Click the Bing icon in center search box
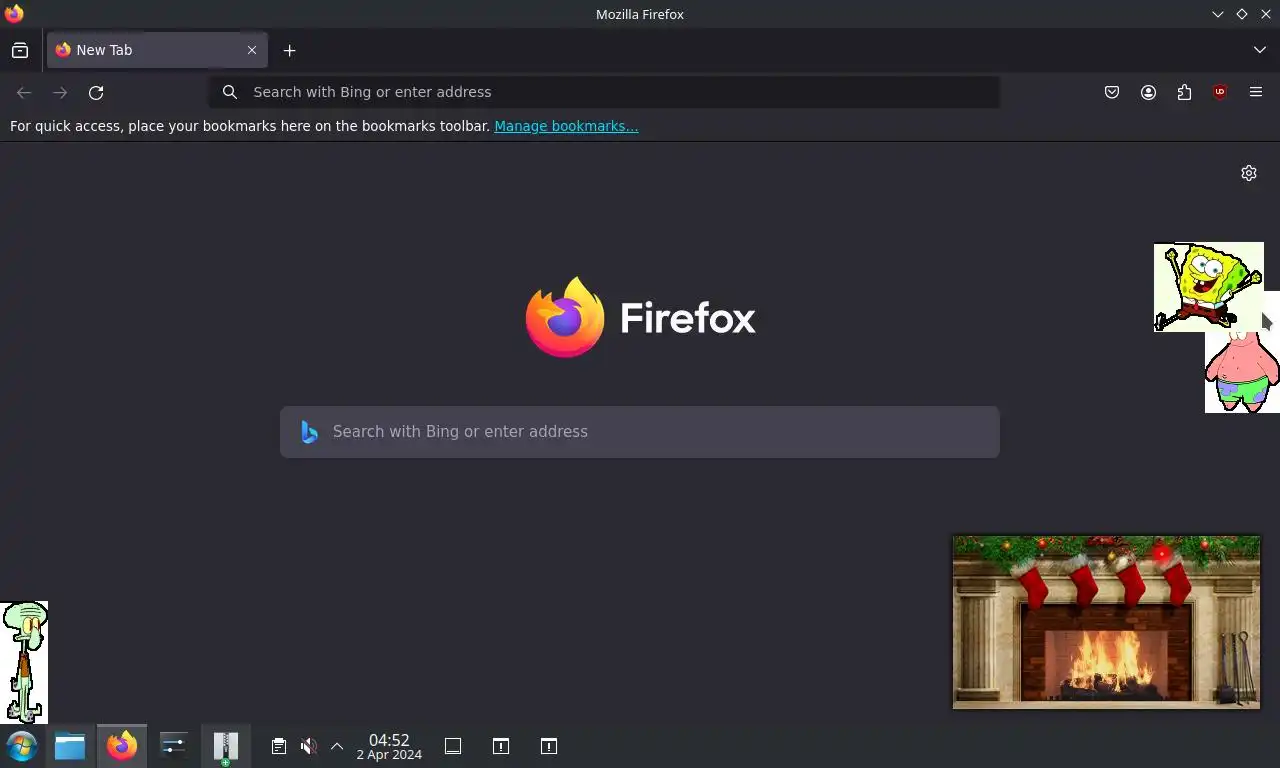Image resolution: width=1280 pixels, height=768 pixels. (309, 432)
